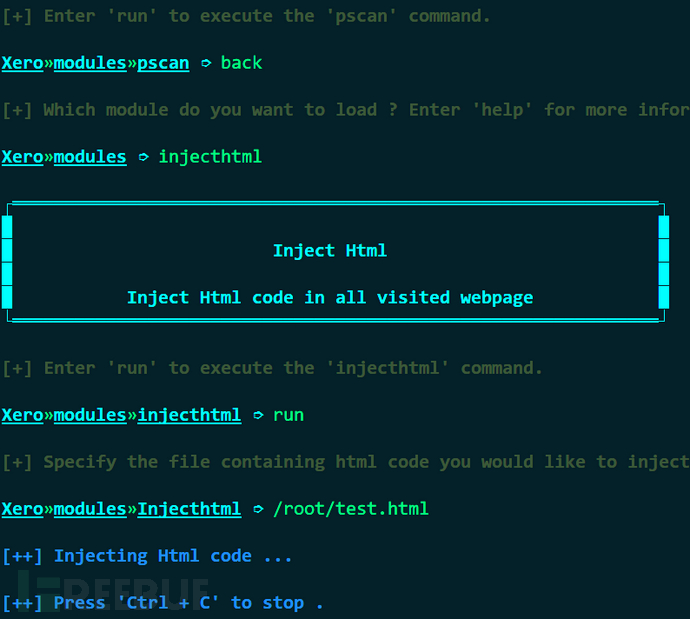Click the '/root/test.html' file path text
Image resolution: width=690 pixels, height=619 pixels.
pyautogui.click(x=351, y=509)
